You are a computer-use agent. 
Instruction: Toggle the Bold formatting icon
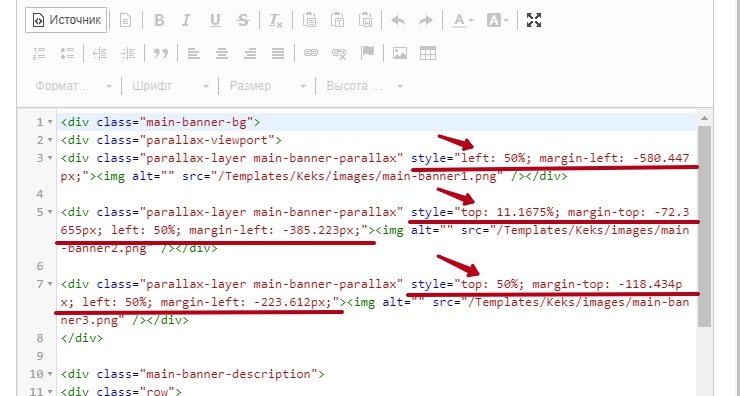click(160, 20)
